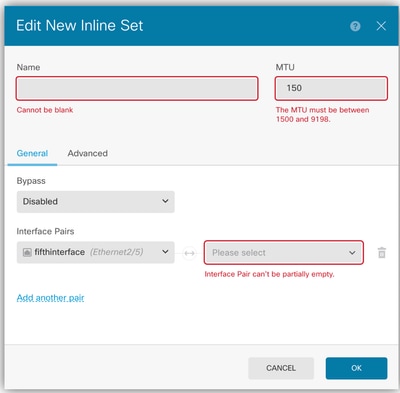The width and height of the screenshot is (400, 393).
Task: Focus the empty Name input field
Action: [137, 88]
